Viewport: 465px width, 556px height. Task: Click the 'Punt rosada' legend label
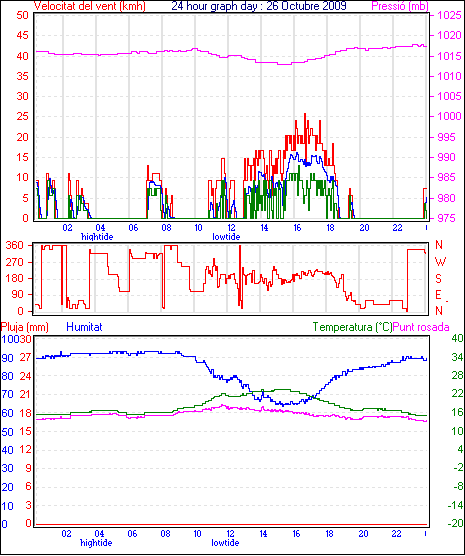coord(421,327)
